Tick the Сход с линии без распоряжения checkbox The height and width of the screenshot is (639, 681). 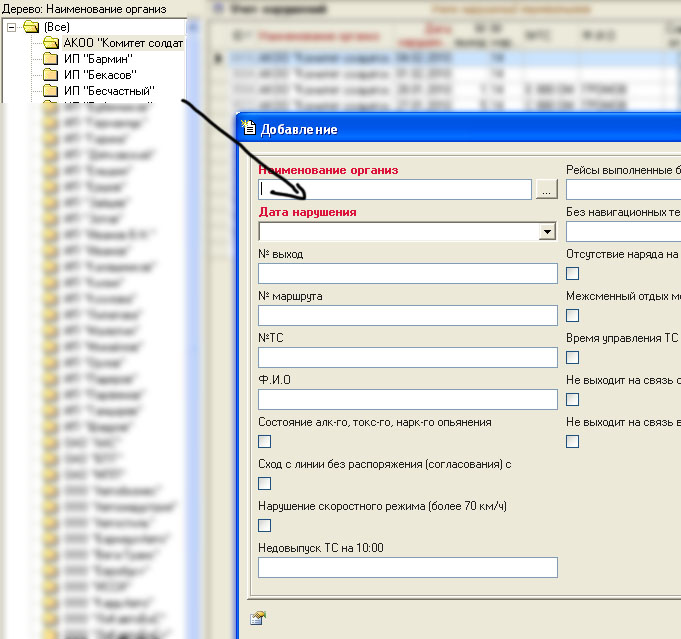265,483
